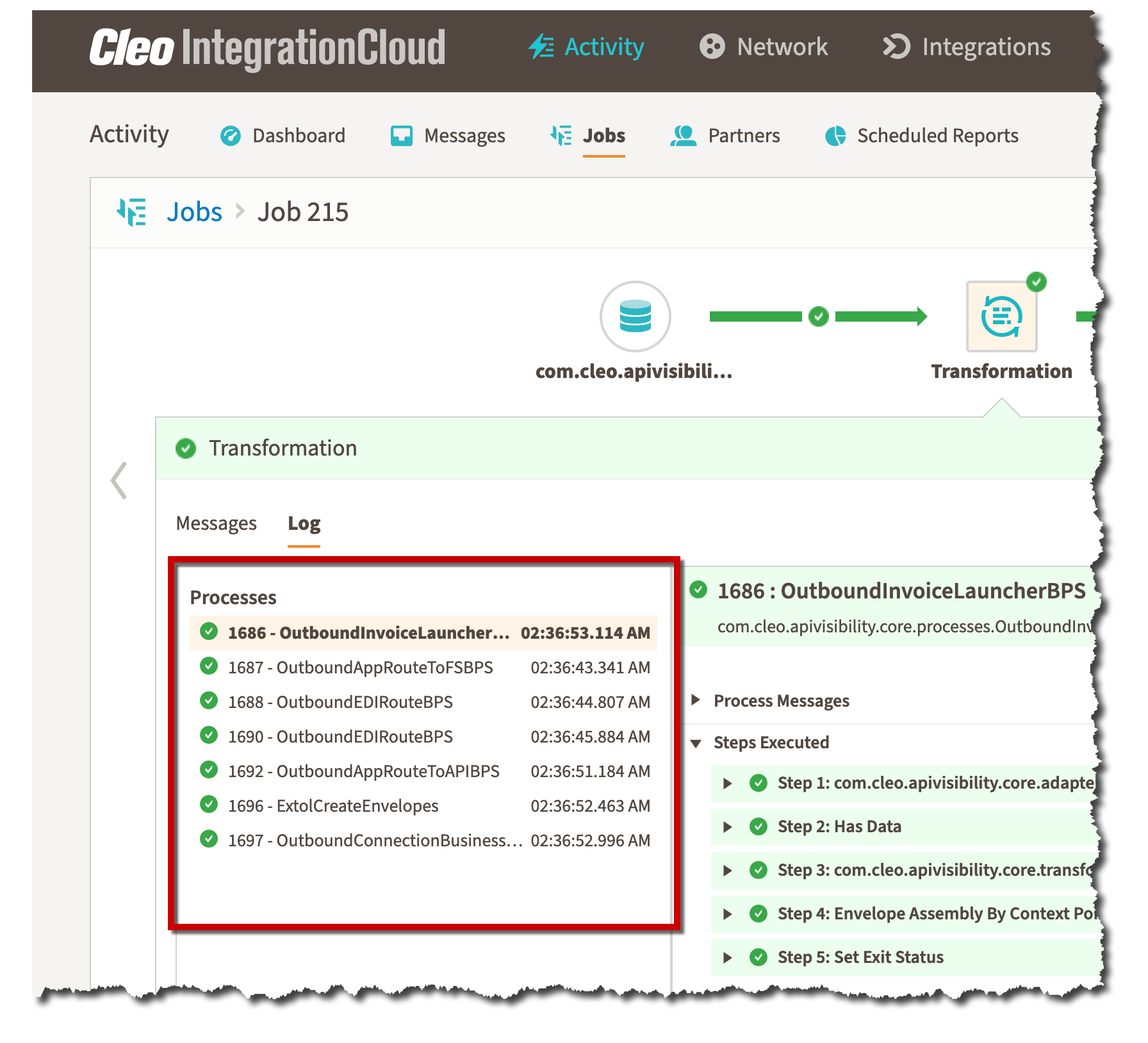The height and width of the screenshot is (1043, 1148).
Task: Click the Activity lightning icon in header
Action: point(541,47)
